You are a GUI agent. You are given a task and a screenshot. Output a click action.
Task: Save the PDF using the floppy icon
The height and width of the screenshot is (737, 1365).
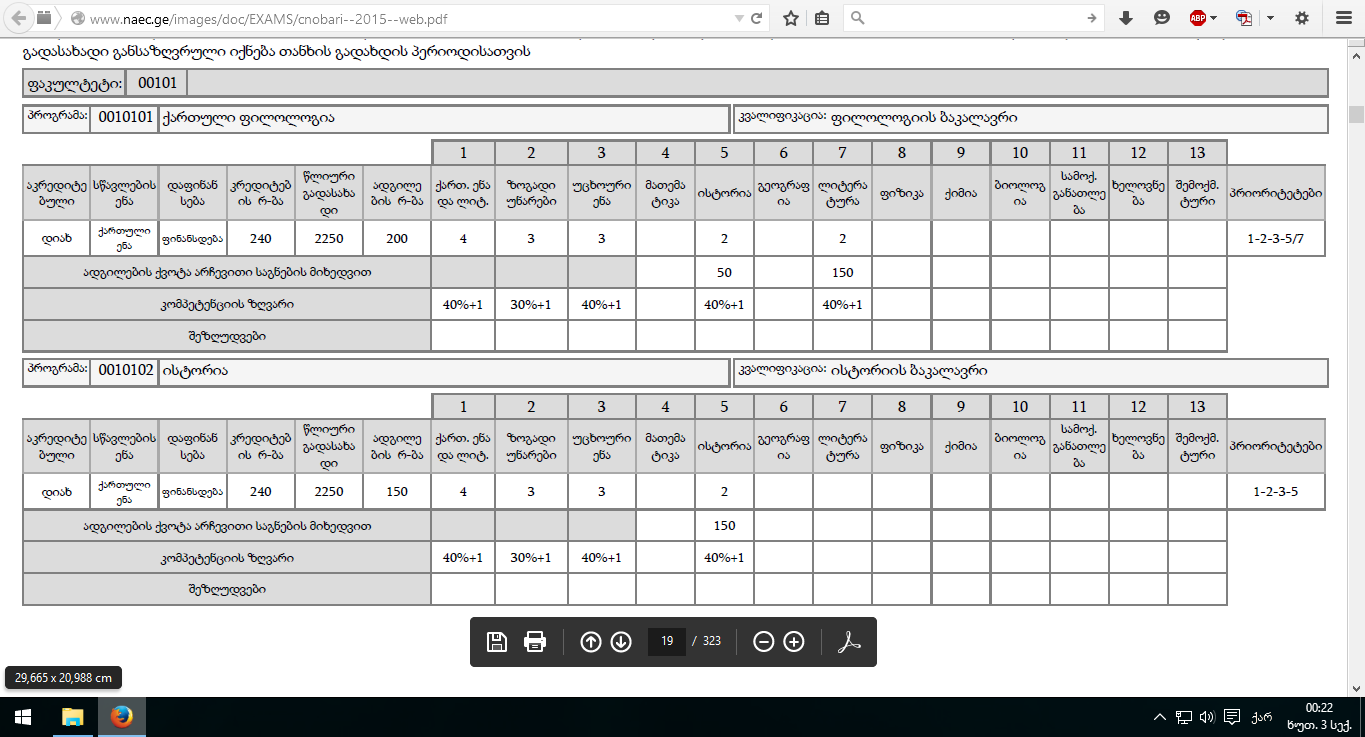[x=496, y=642]
